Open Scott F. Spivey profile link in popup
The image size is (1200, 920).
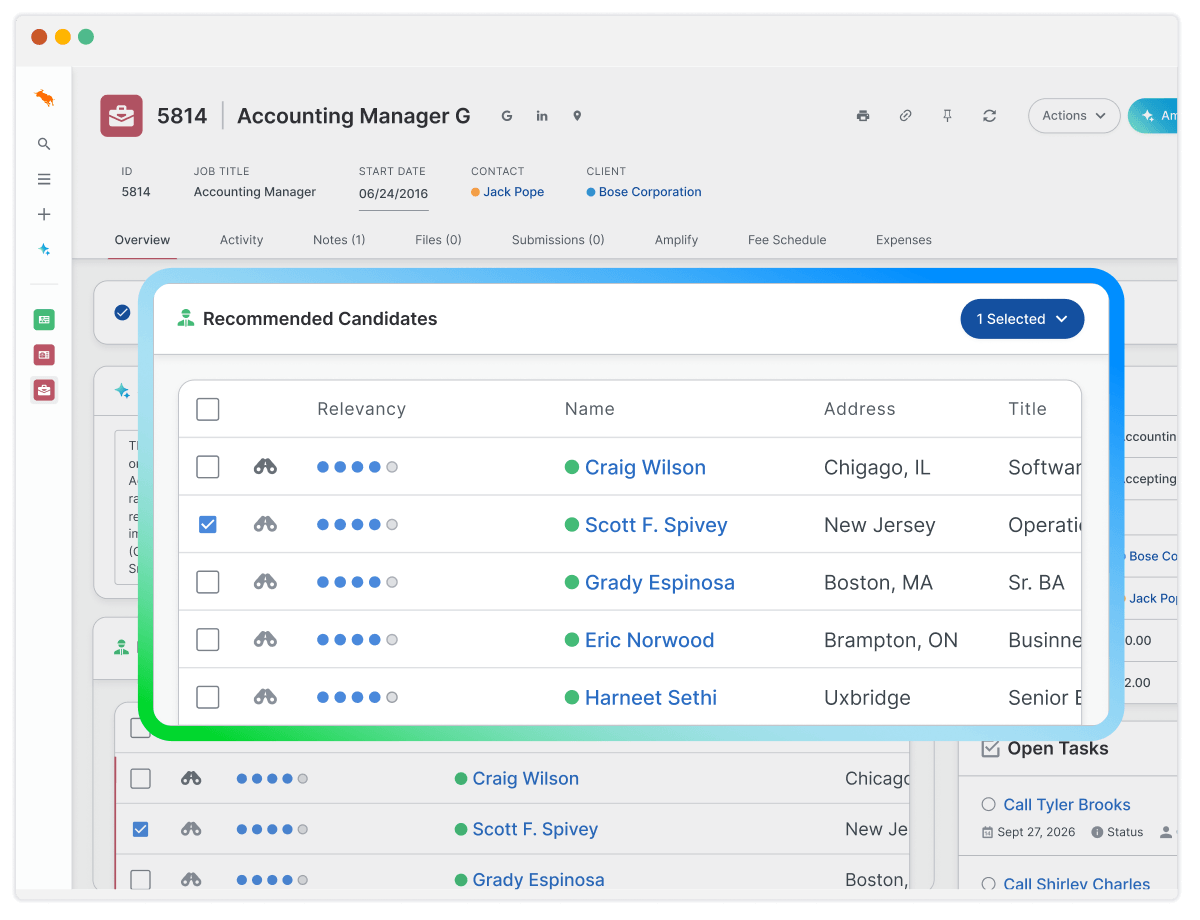click(x=656, y=525)
